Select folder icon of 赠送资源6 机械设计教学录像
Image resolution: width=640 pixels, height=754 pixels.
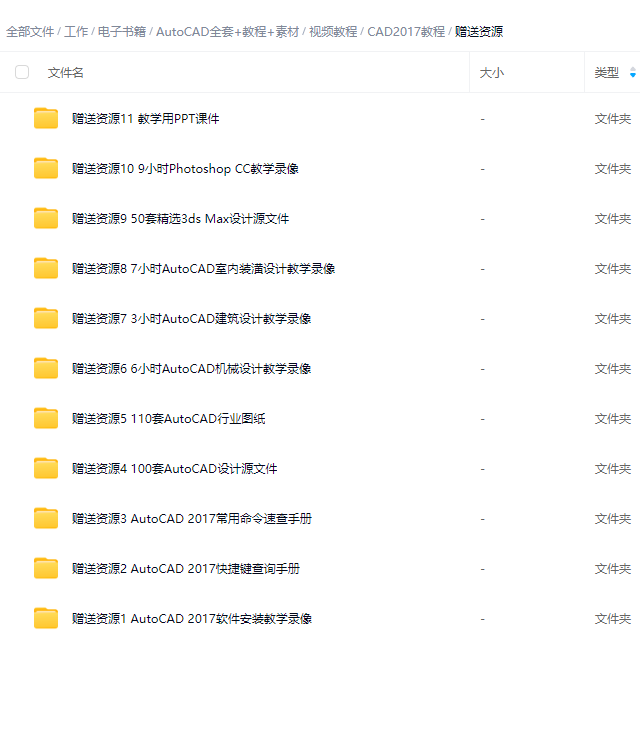46,368
